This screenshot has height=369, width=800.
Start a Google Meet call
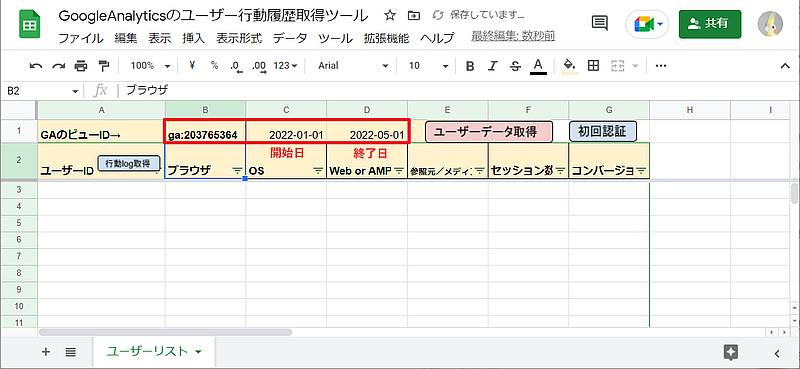[647, 24]
